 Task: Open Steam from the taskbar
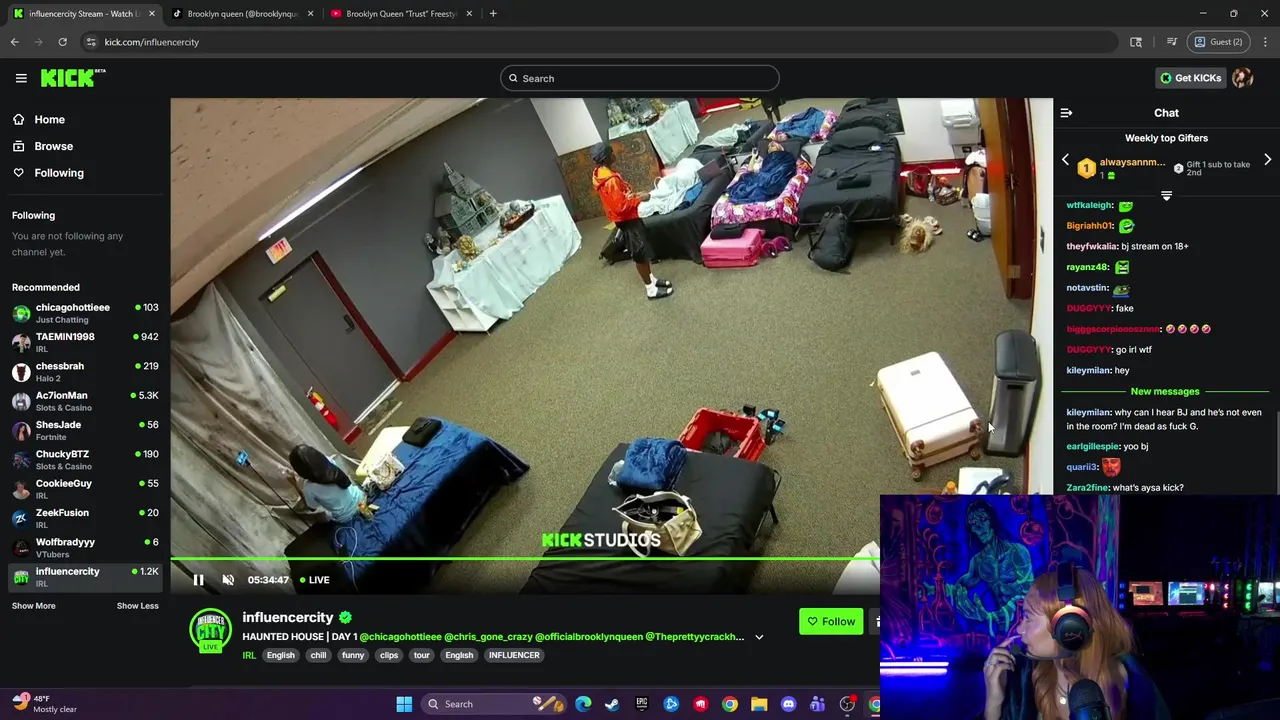pyautogui.click(x=612, y=704)
